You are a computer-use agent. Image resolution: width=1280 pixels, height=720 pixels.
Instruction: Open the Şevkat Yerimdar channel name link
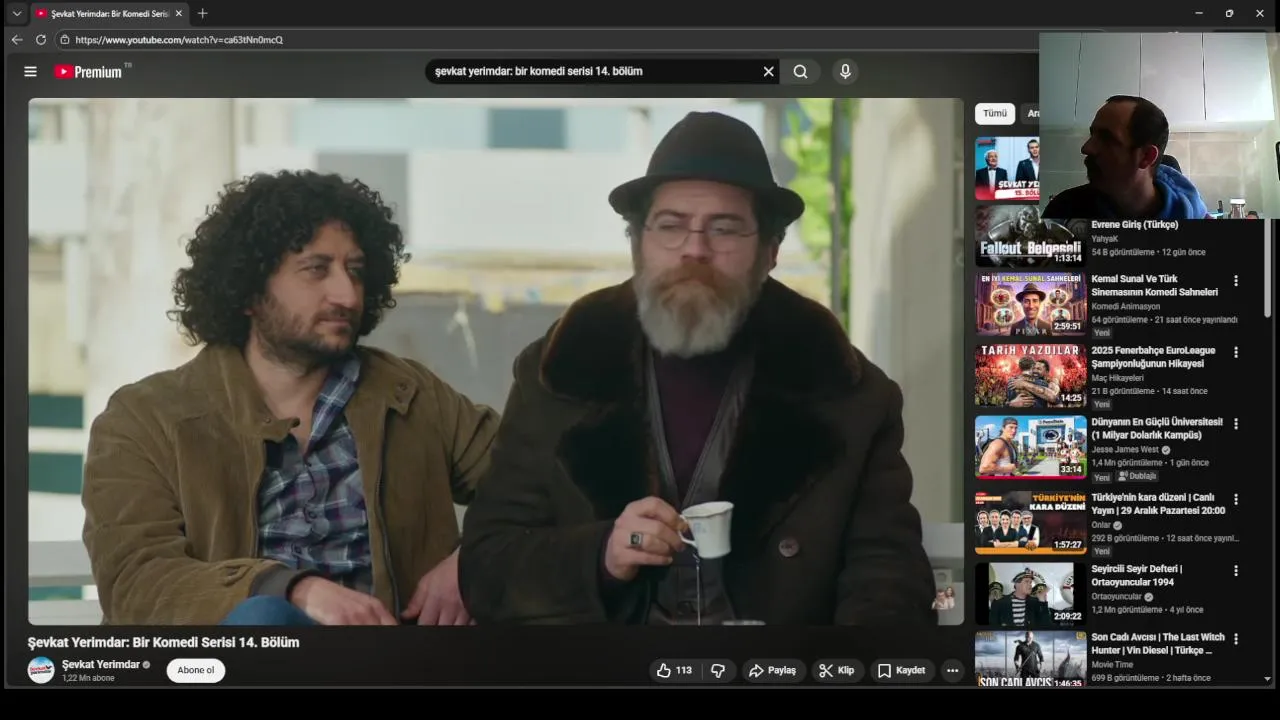click(x=101, y=664)
